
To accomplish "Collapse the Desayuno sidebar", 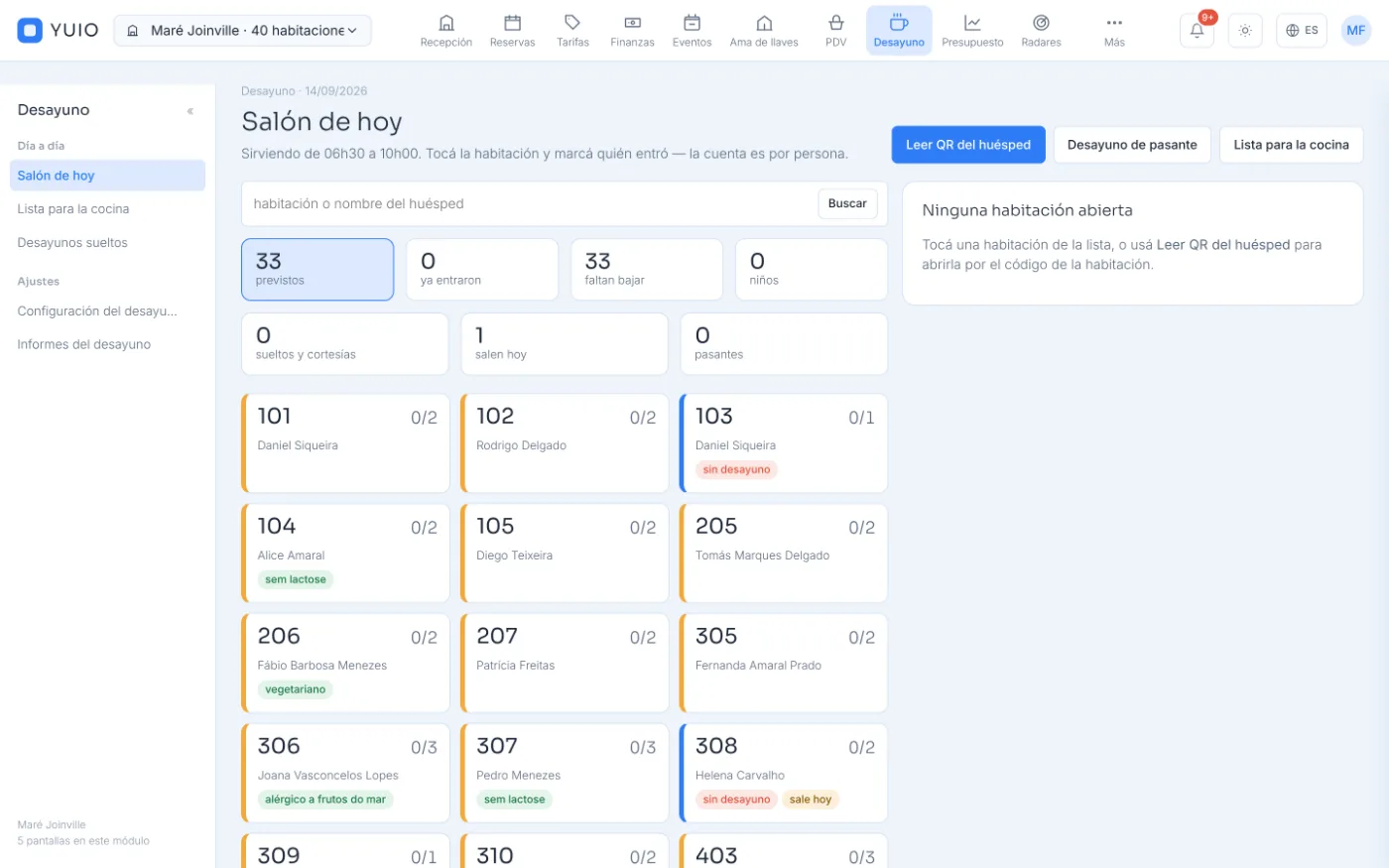I will (x=190, y=111).
